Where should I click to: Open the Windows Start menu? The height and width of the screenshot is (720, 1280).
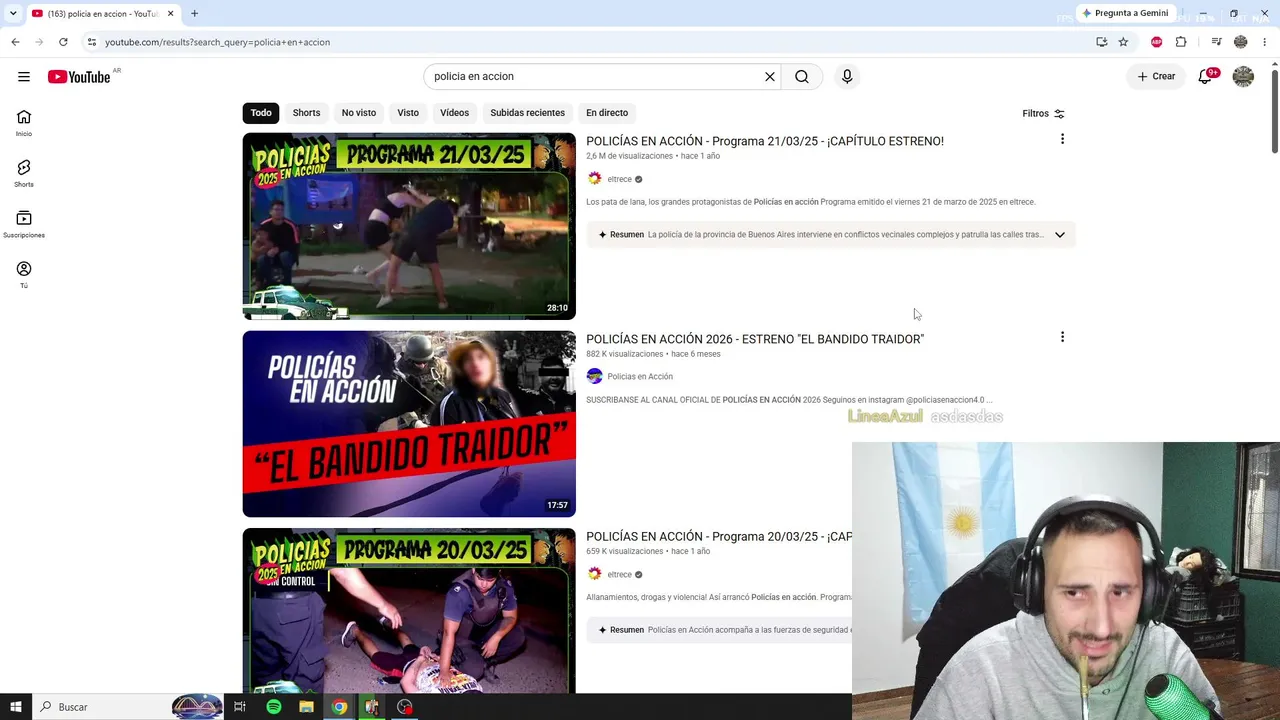point(15,707)
